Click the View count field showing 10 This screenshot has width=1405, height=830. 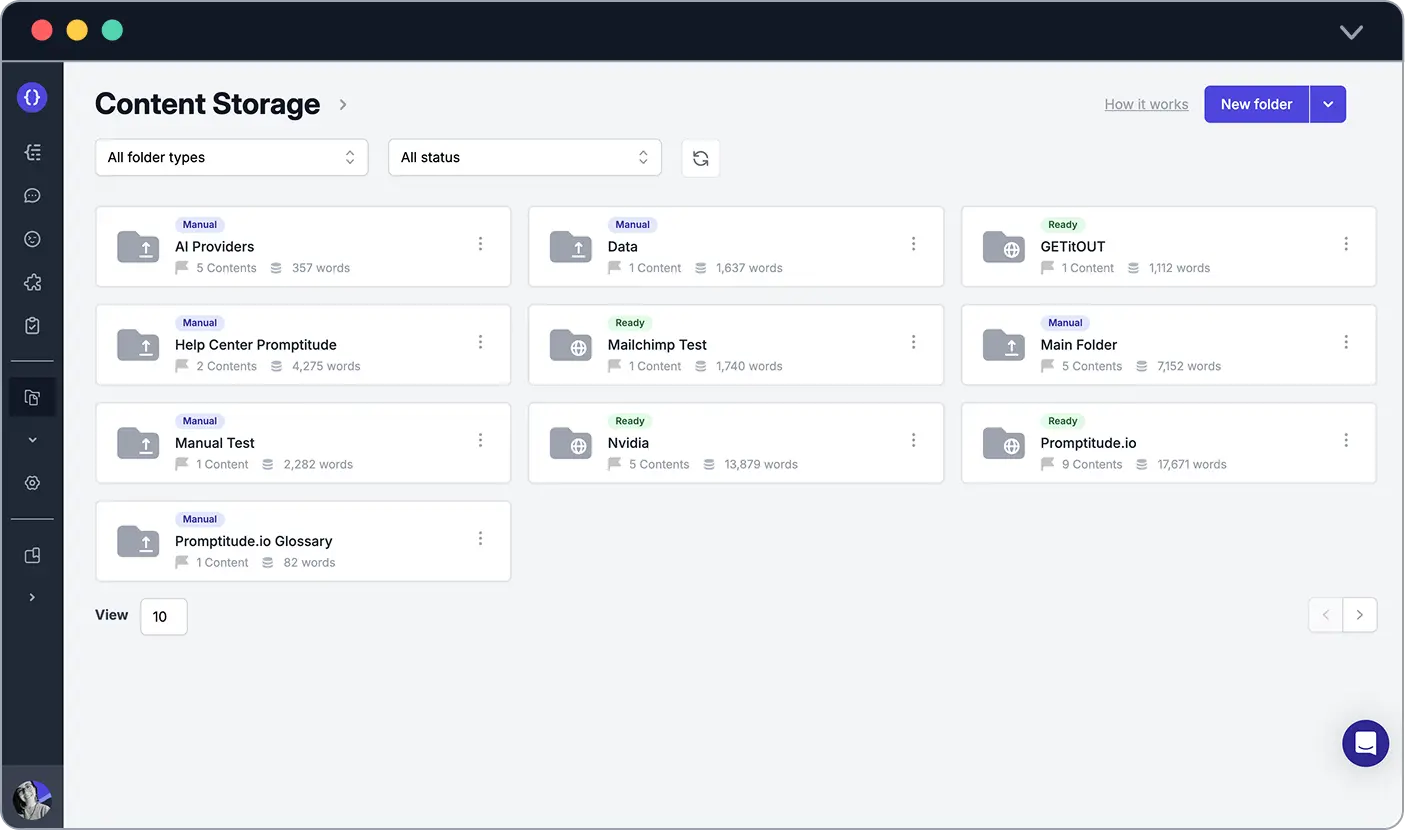pyautogui.click(x=164, y=616)
